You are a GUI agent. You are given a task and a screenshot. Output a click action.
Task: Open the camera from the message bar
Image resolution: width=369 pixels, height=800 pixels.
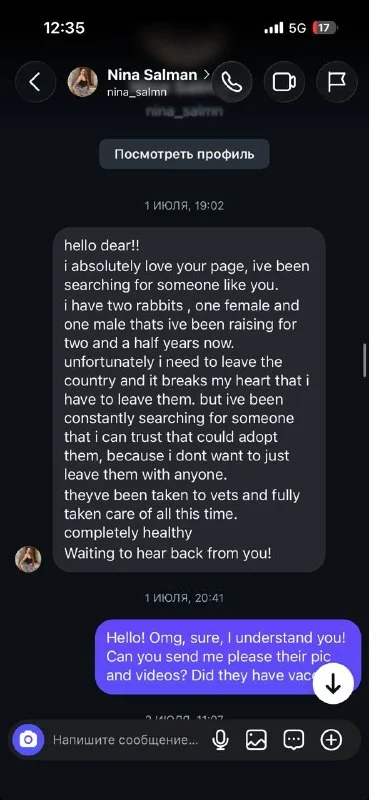29,739
